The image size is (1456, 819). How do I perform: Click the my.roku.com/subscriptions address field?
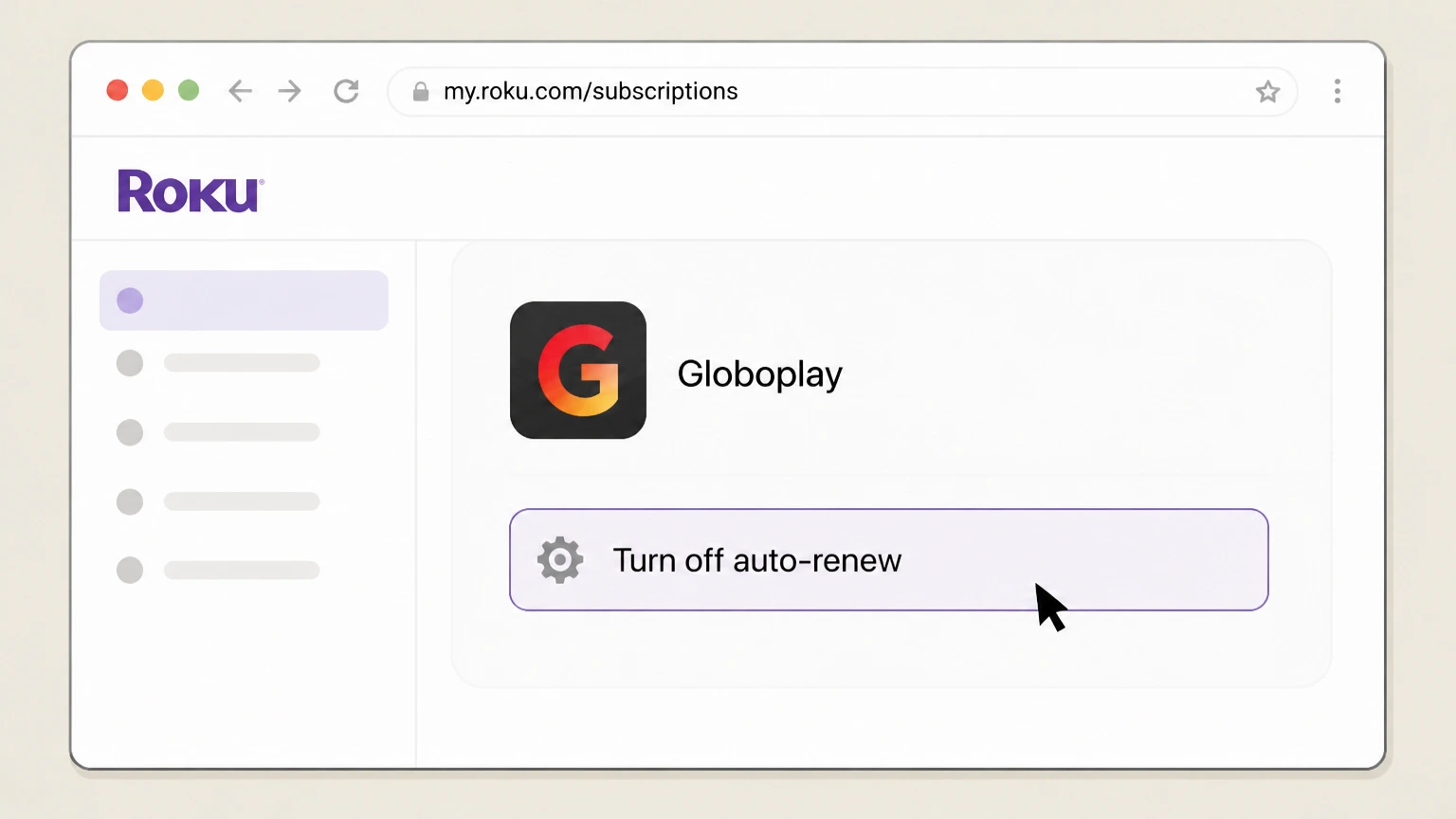842,91
